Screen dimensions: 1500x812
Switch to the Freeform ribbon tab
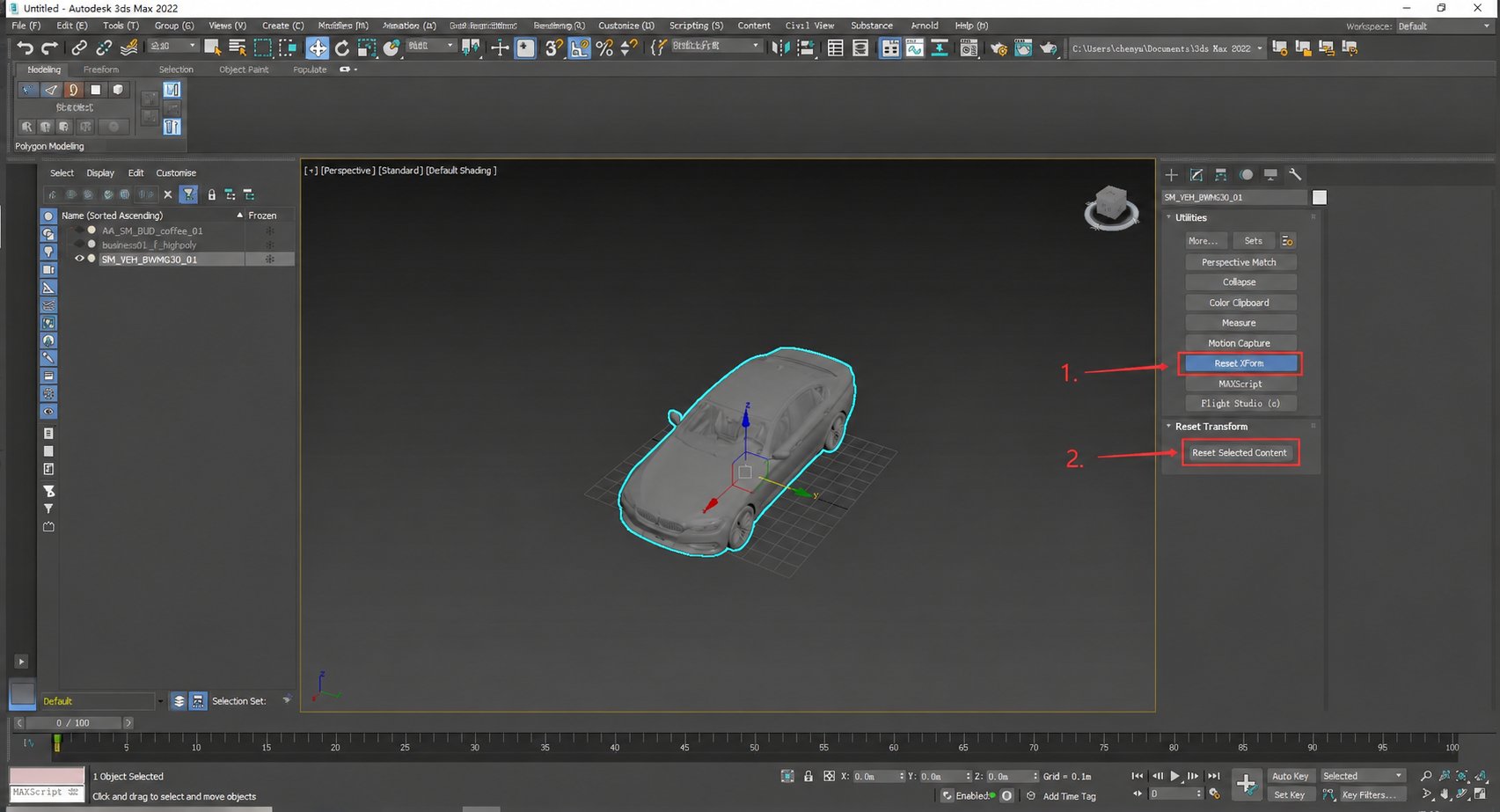point(101,69)
